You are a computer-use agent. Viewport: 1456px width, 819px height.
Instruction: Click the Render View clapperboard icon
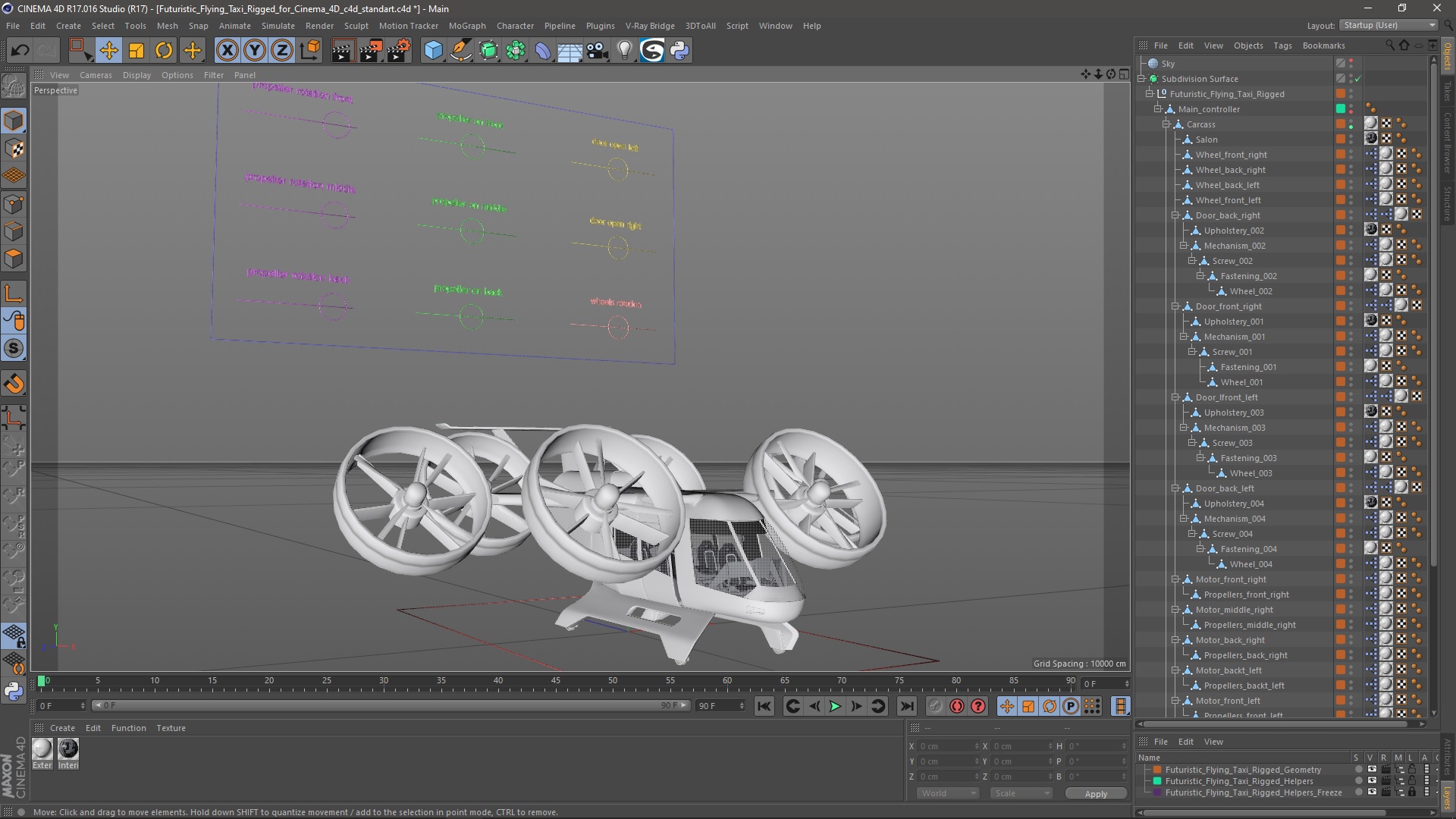(342, 51)
